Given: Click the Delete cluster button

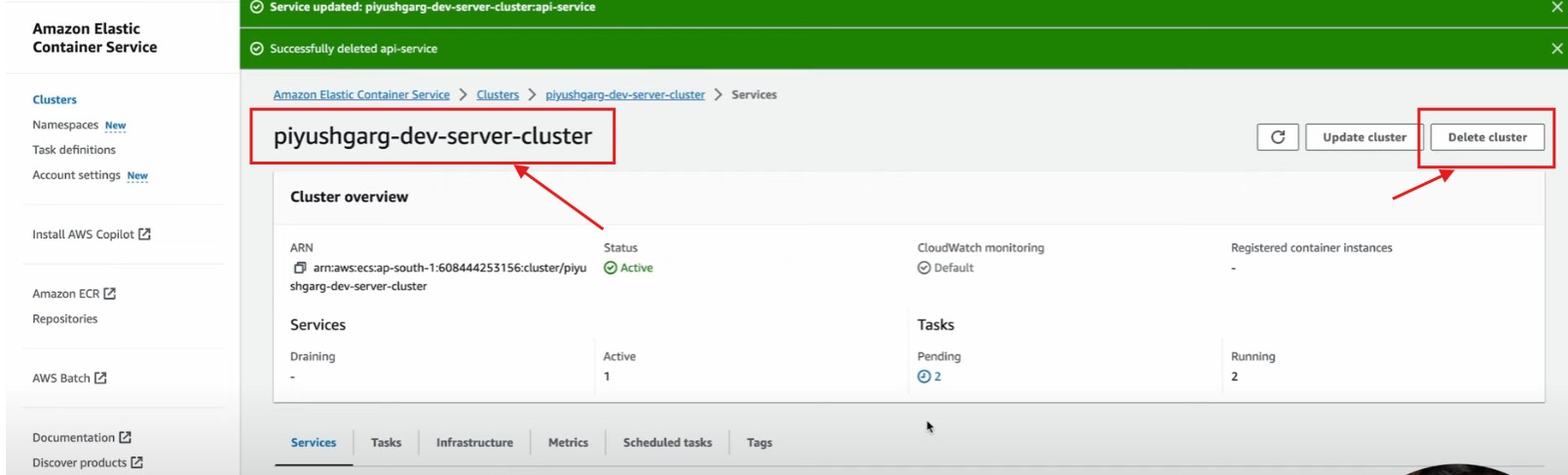Looking at the screenshot, I should pyautogui.click(x=1486, y=137).
